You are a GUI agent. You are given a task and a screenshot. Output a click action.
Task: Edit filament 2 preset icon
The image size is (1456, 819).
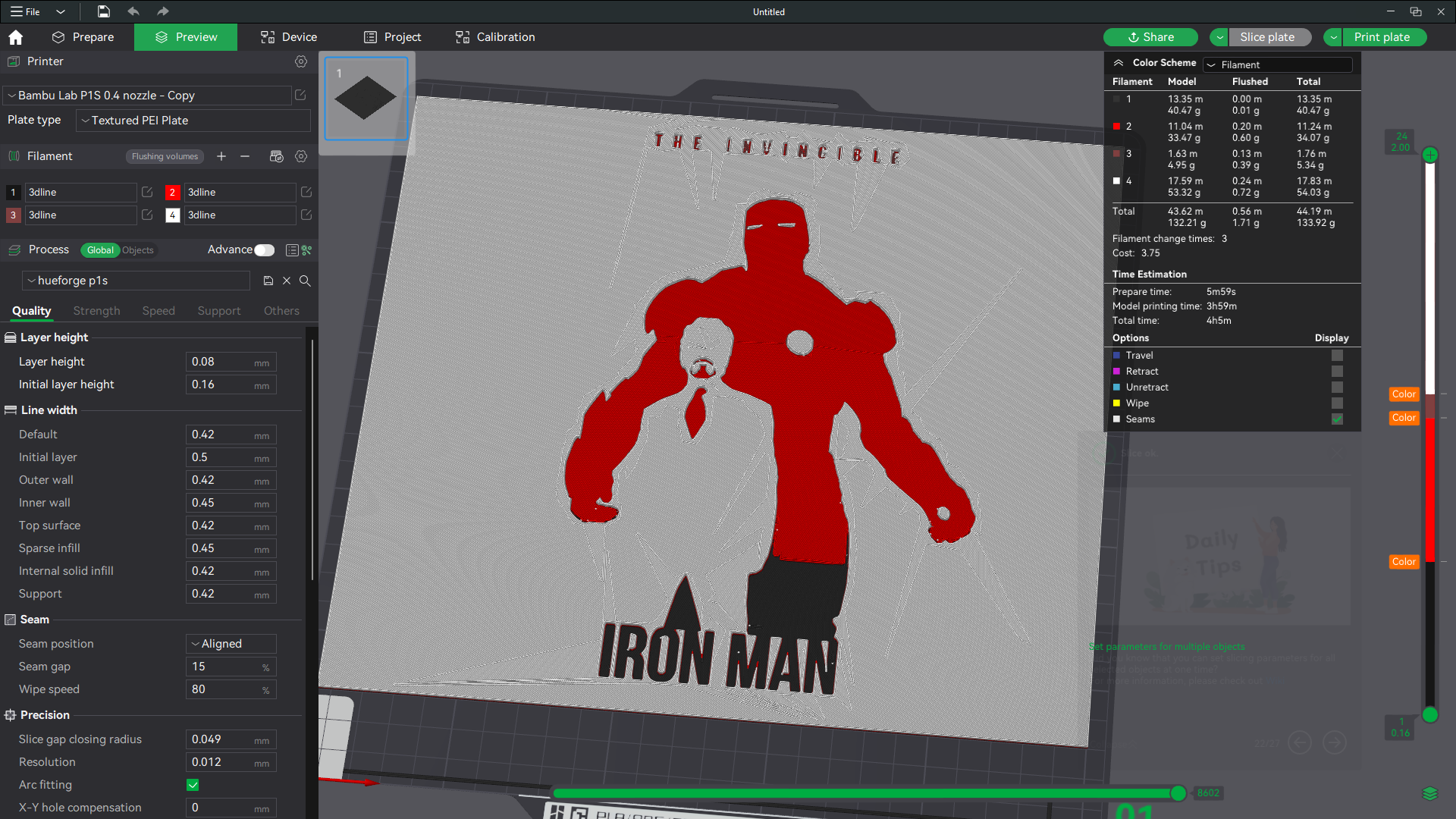[306, 192]
